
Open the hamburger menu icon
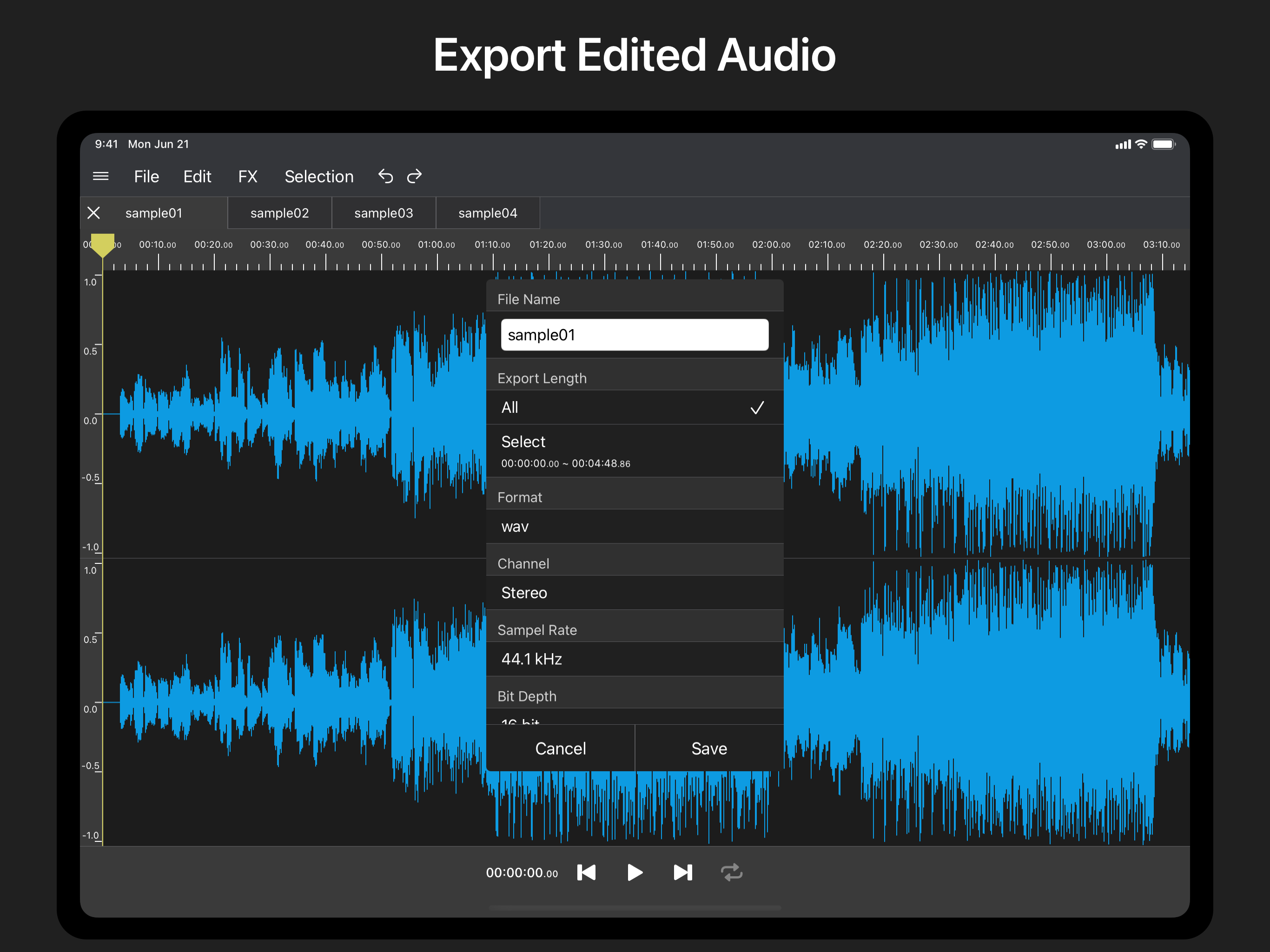point(100,176)
